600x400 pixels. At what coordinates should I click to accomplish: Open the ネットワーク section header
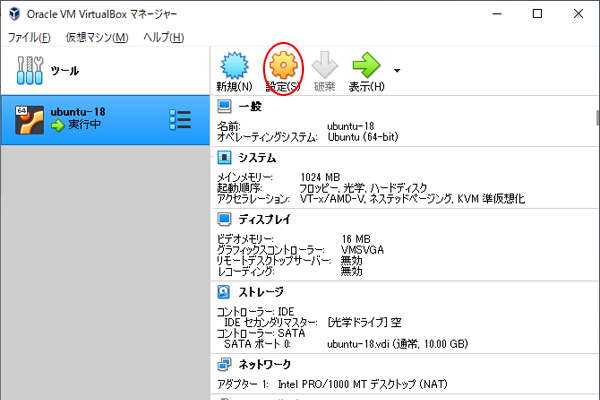coord(264,364)
